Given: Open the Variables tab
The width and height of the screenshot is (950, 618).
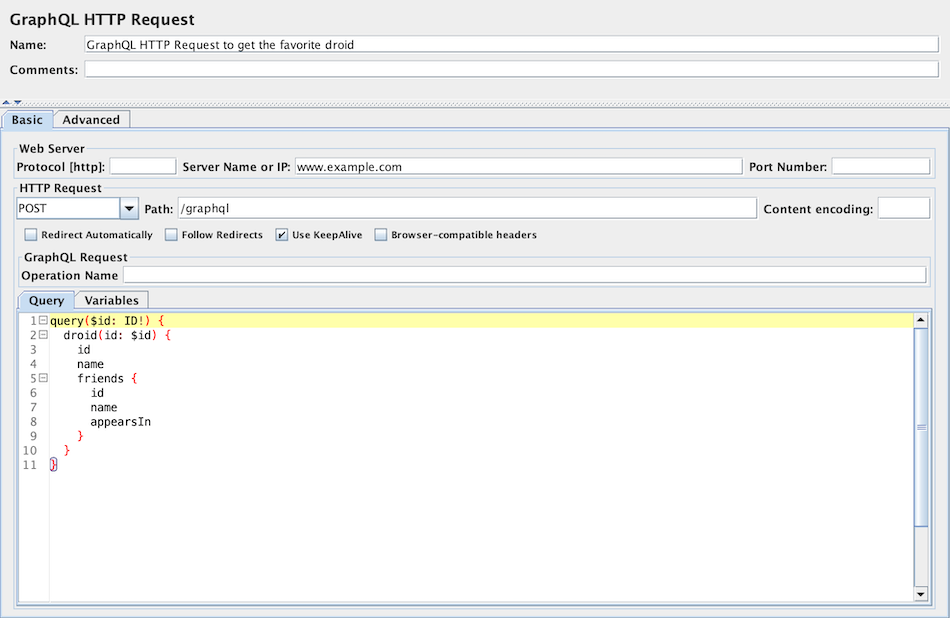Looking at the screenshot, I should [111, 300].
